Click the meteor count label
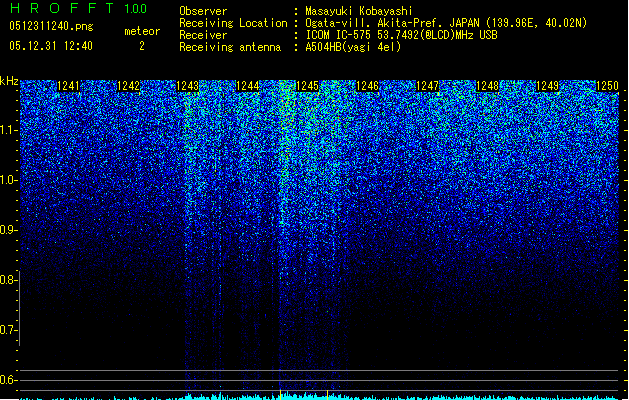 click(142, 31)
